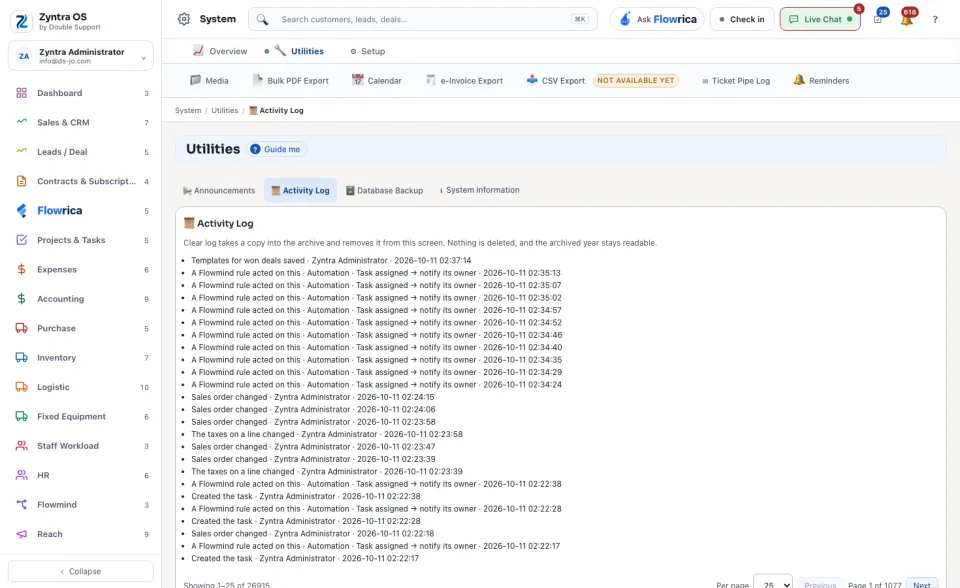The image size is (960, 588).
Task: Collapse the sidebar
Action: (x=81, y=571)
